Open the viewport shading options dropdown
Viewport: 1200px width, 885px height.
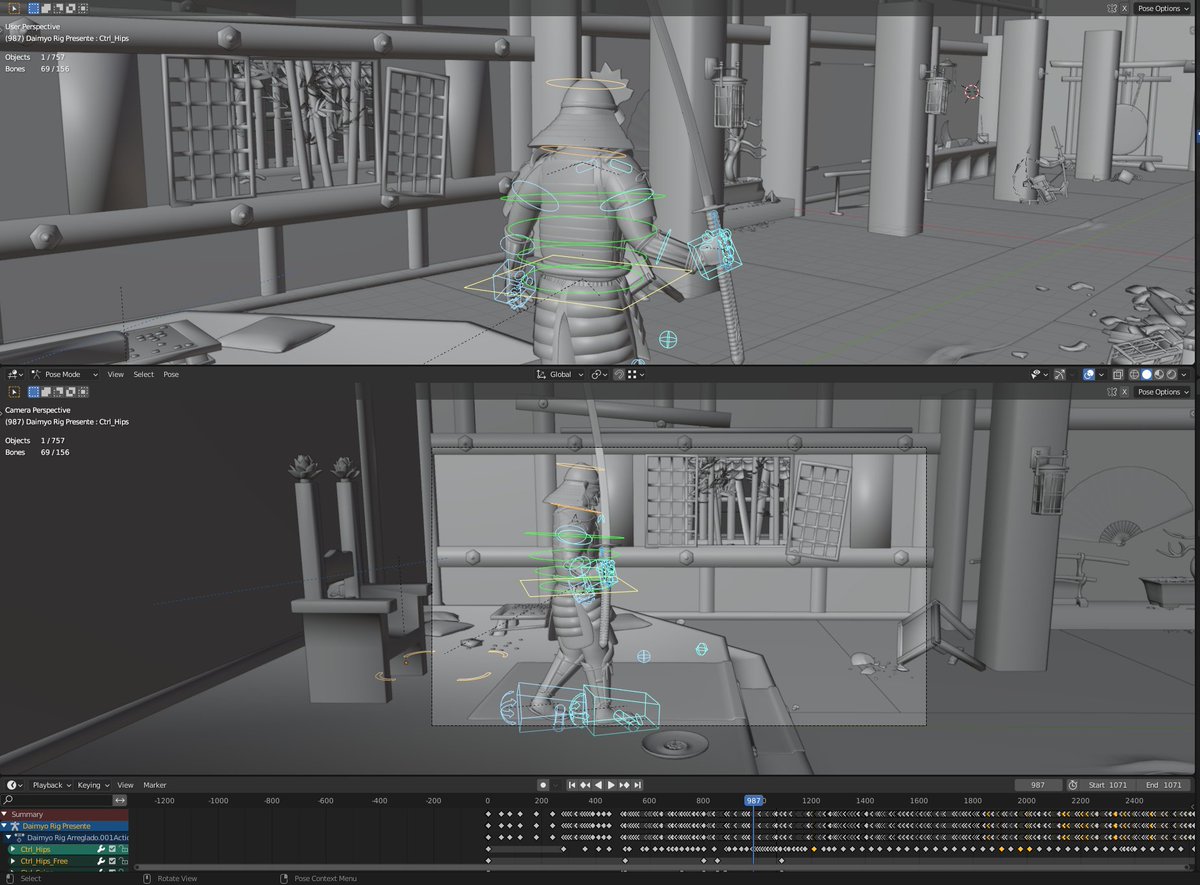[1184, 374]
